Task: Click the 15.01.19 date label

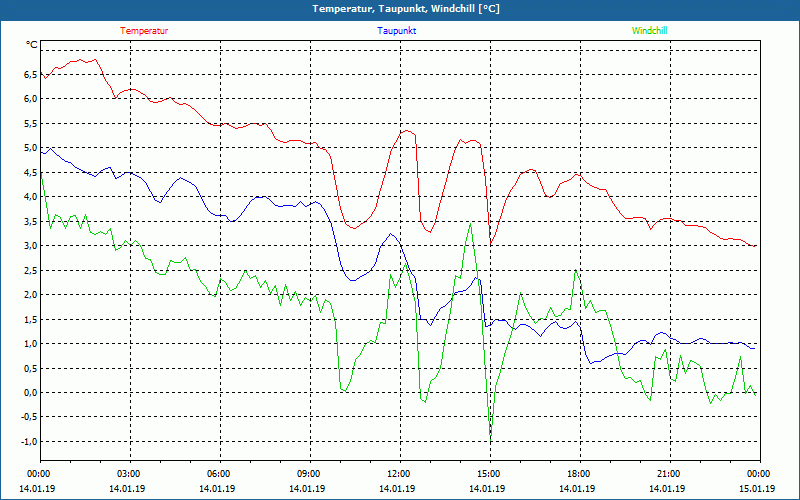Action: pos(757,488)
